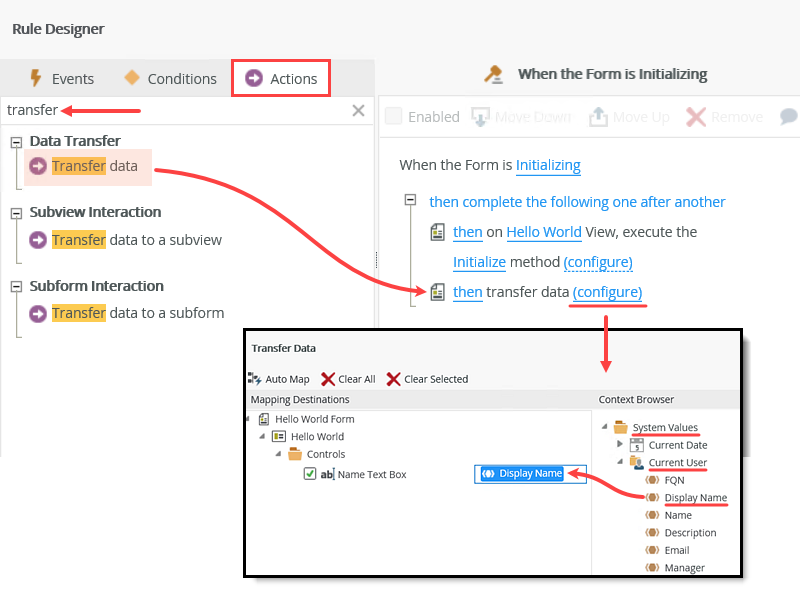The image size is (800, 593).
Task: Expand the Current Date node
Action: click(x=619, y=445)
